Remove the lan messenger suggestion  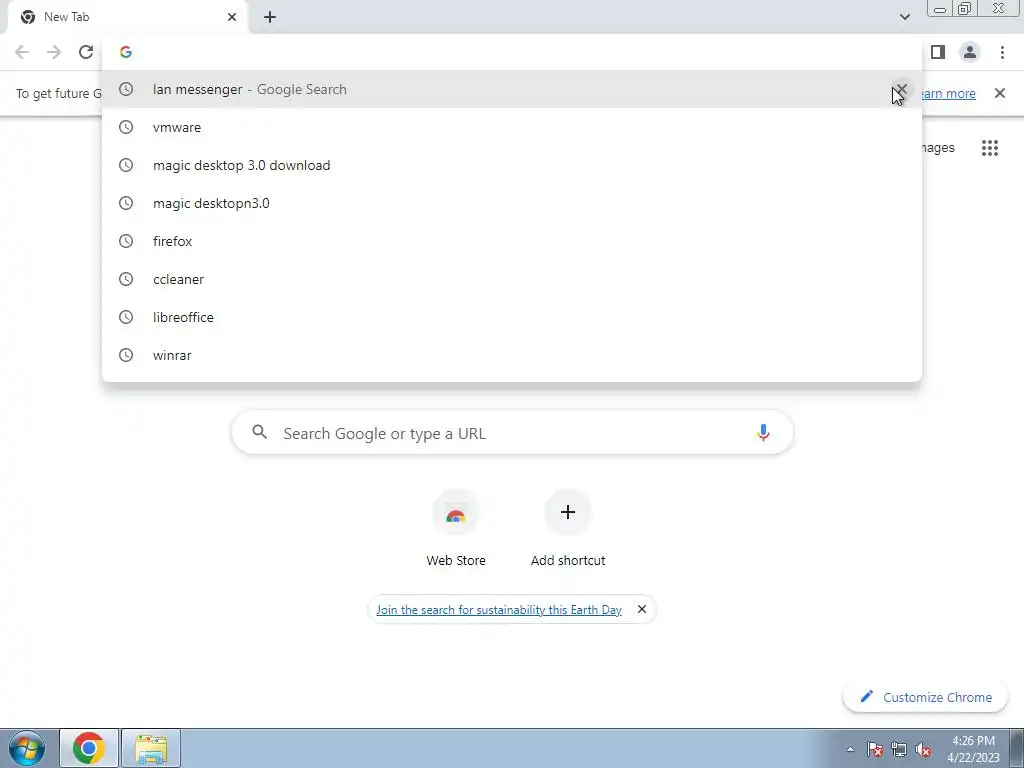[901, 89]
